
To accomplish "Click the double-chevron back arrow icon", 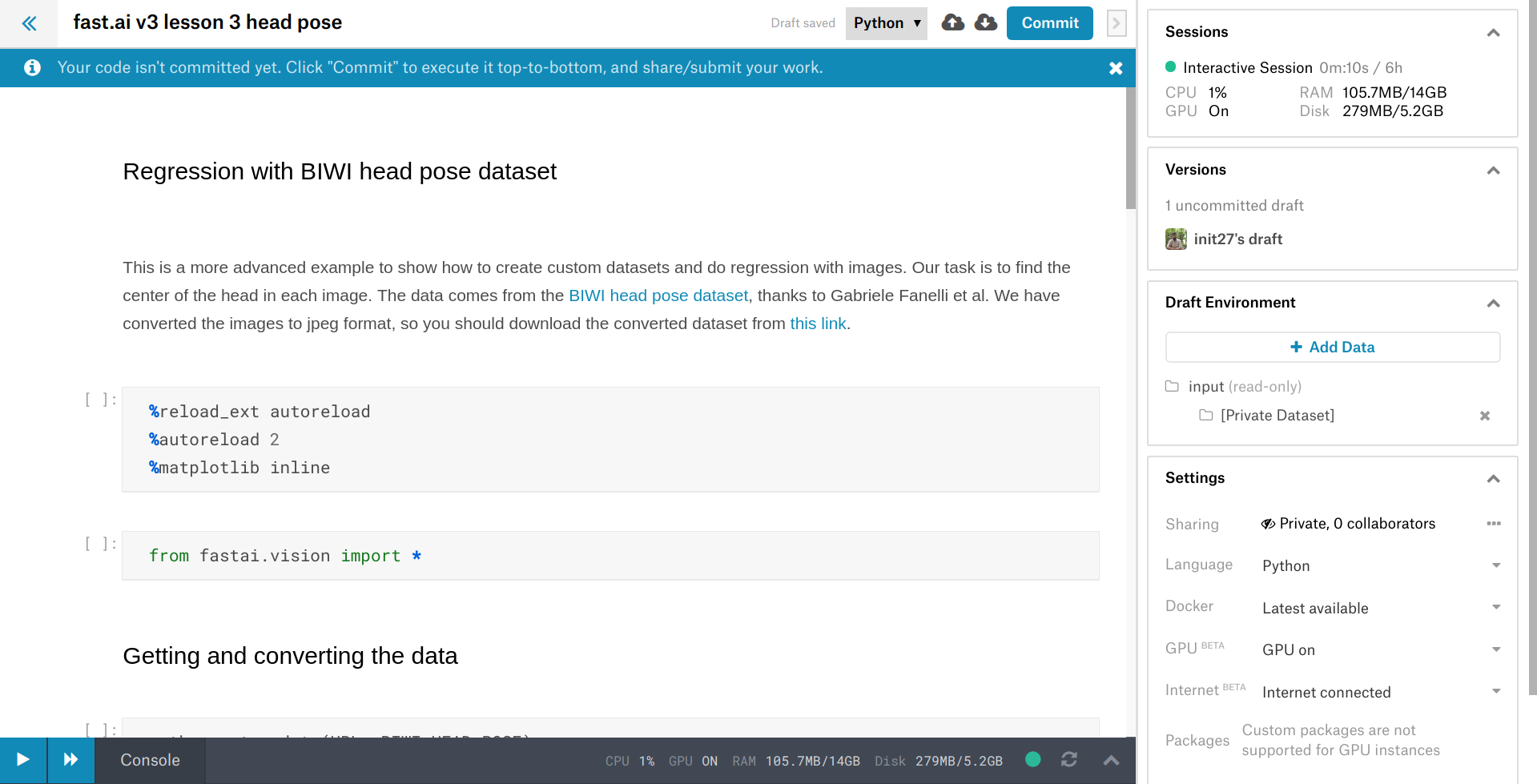I will pos(30,23).
